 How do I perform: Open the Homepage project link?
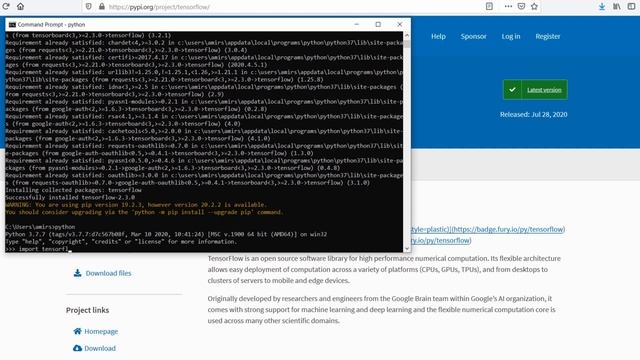(x=101, y=331)
